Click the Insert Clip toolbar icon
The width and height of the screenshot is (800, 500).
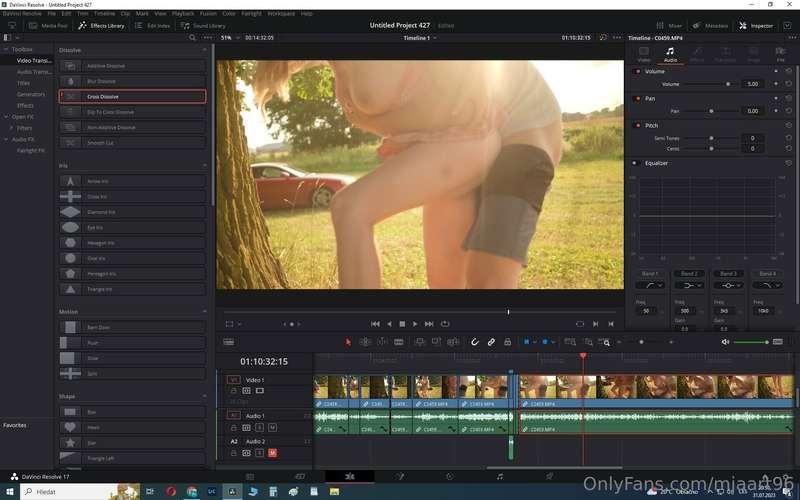click(x=419, y=342)
